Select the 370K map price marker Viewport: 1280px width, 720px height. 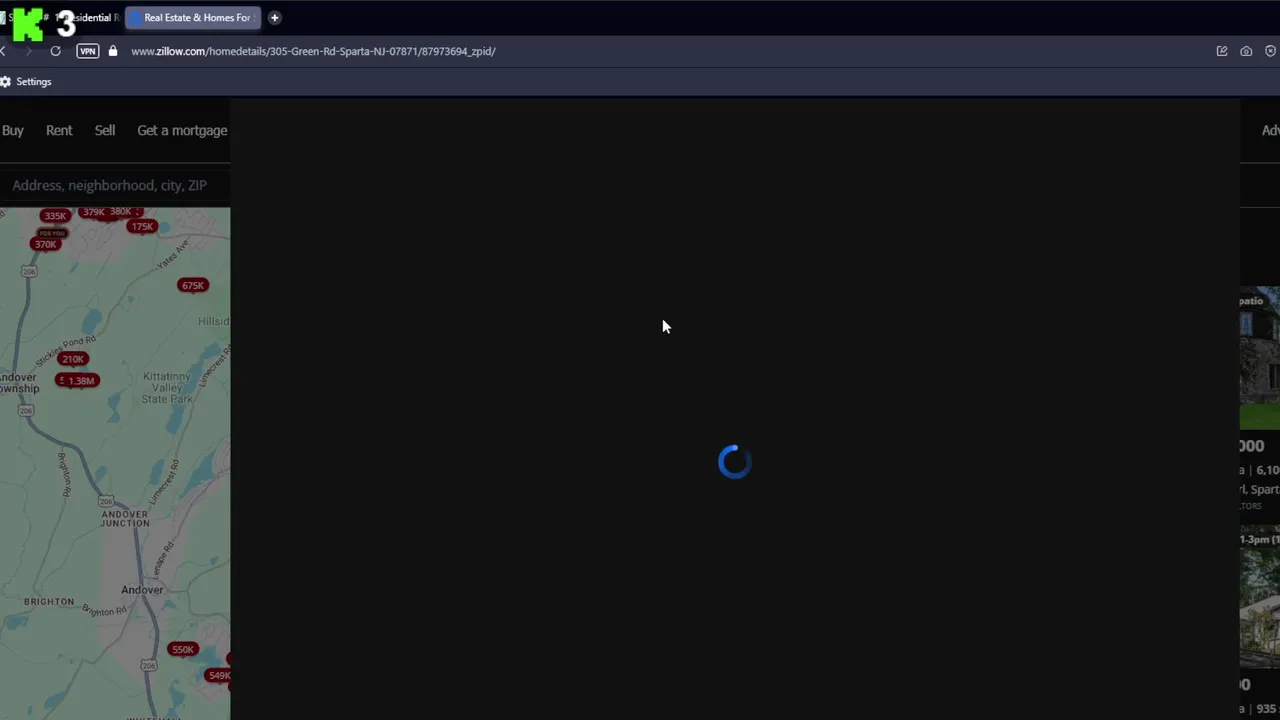coord(45,244)
